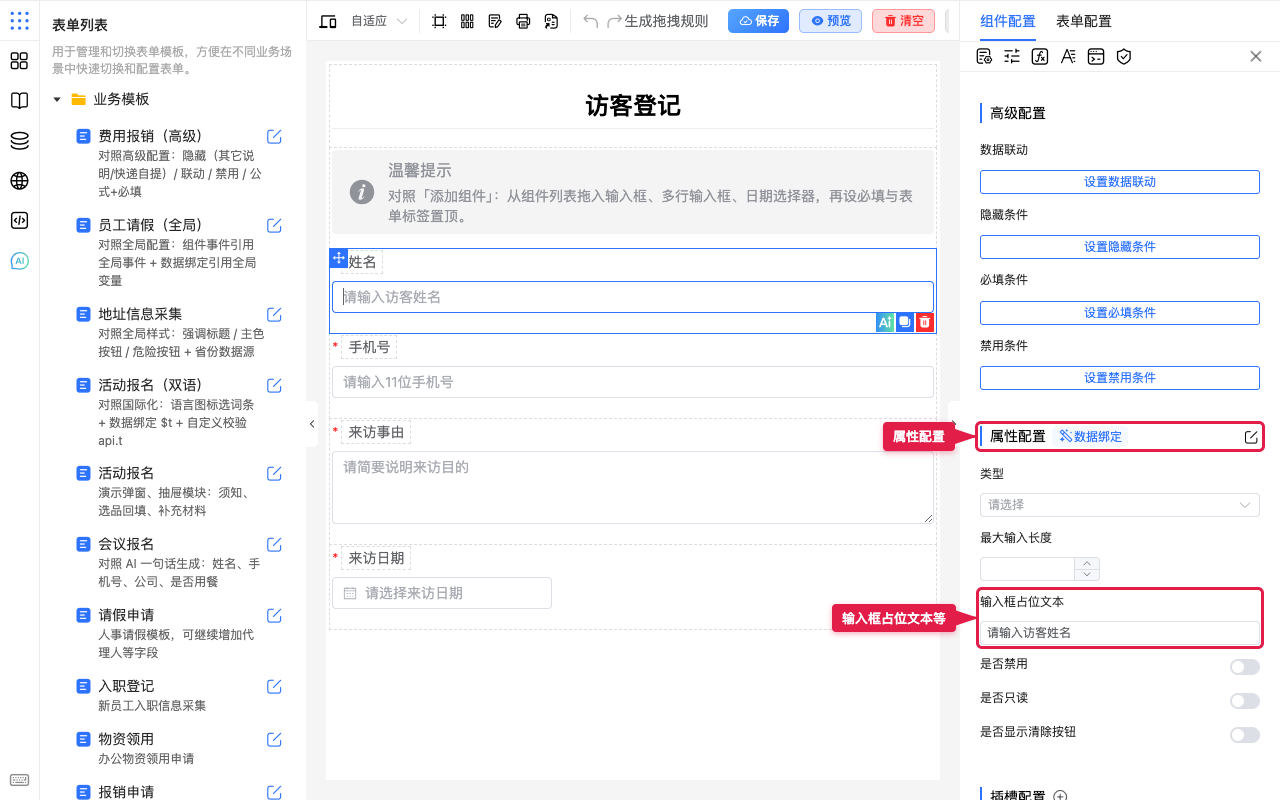This screenshot has height=800, width=1280.
Task: Click the undo arrow in toolbar
Action: [x=591, y=21]
